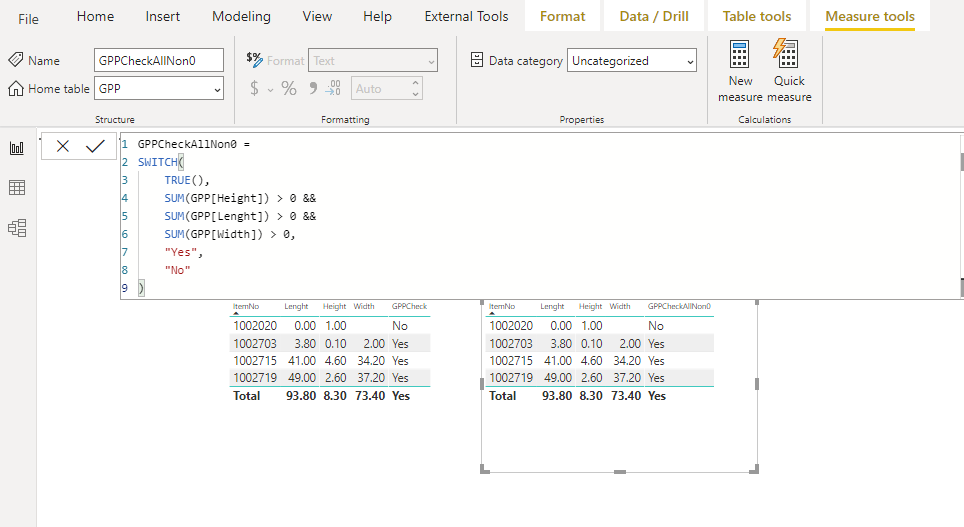The height and width of the screenshot is (527, 964).
Task: Open the Data / Drill tab
Action: pyautogui.click(x=654, y=17)
